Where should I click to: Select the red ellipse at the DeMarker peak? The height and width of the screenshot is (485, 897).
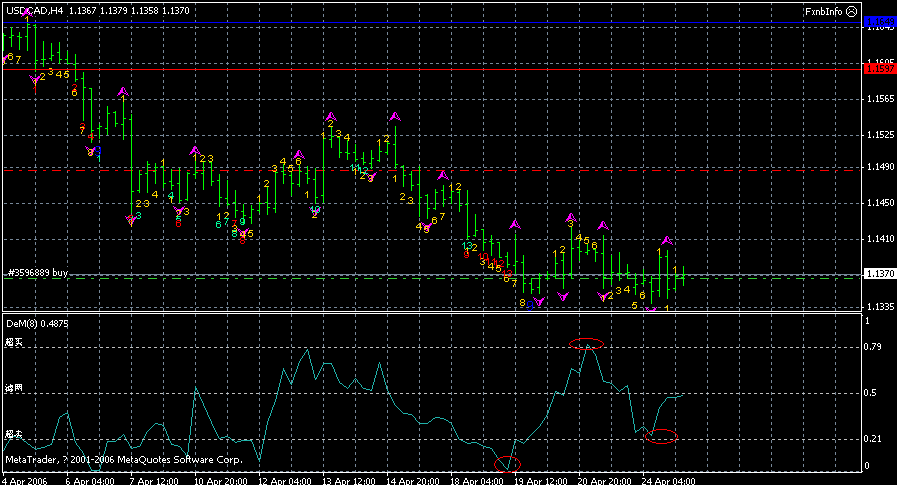pyautogui.click(x=586, y=343)
